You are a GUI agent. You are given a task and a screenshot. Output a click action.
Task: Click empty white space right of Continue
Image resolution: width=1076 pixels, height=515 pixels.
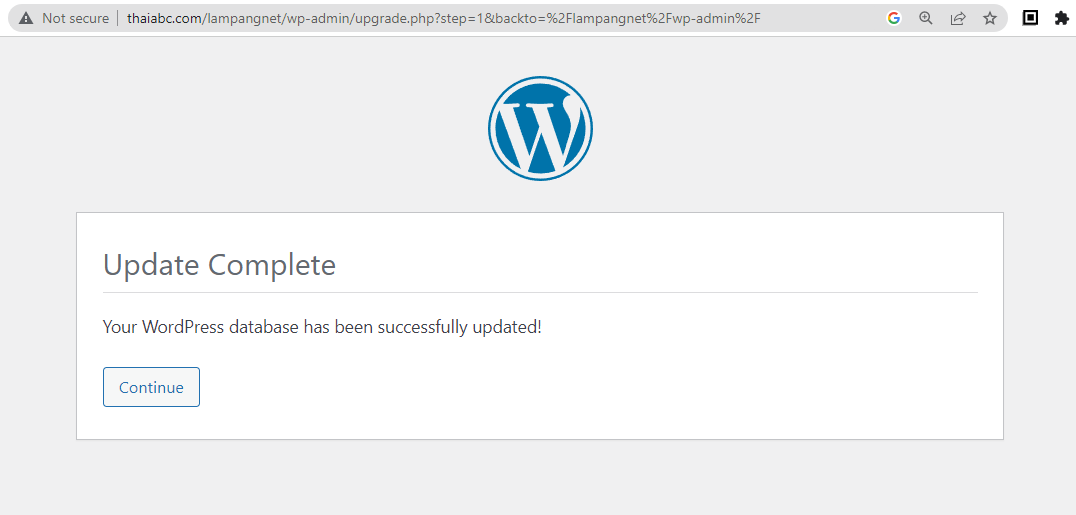[x=600, y=388]
